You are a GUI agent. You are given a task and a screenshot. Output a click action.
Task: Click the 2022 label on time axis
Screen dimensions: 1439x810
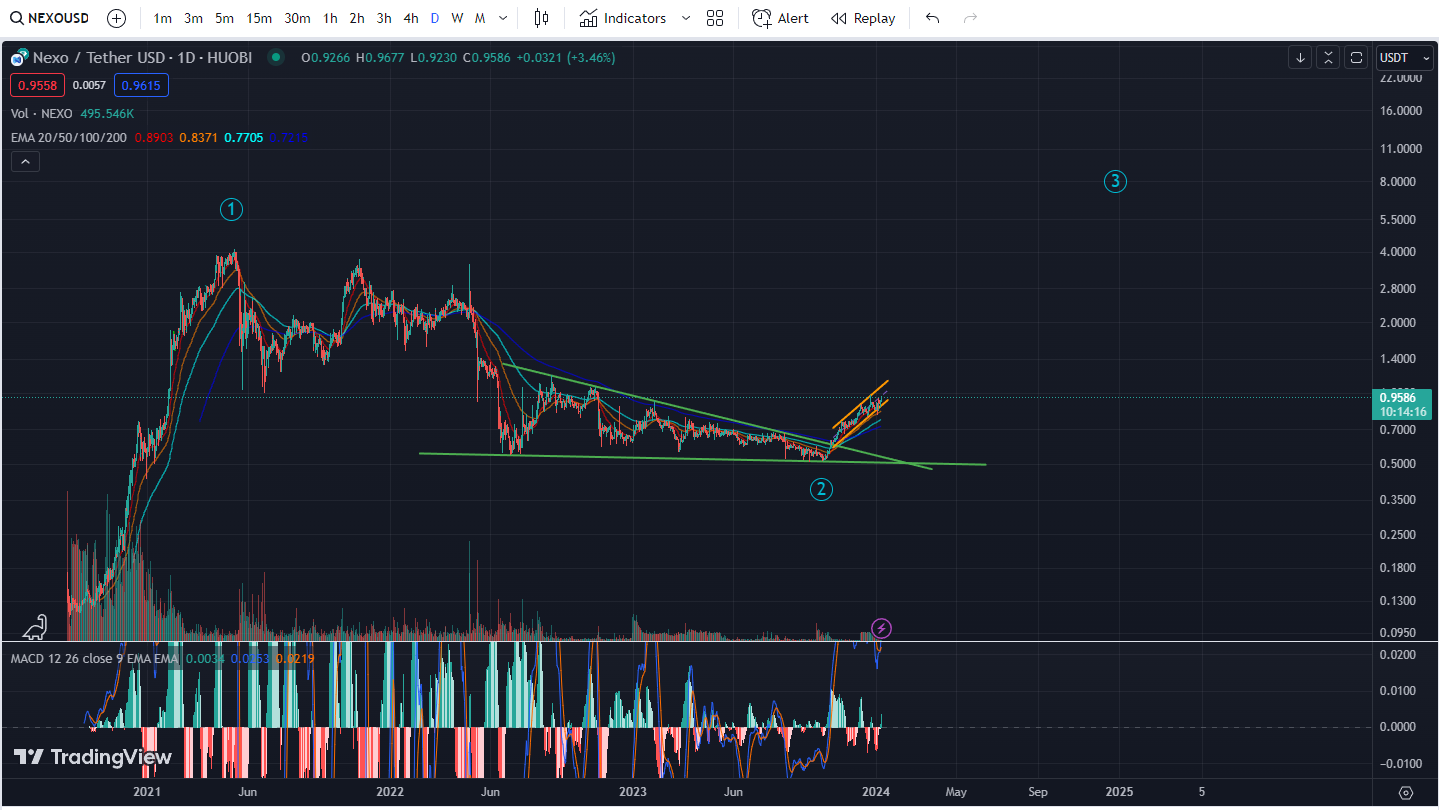(x=390, y=792)
